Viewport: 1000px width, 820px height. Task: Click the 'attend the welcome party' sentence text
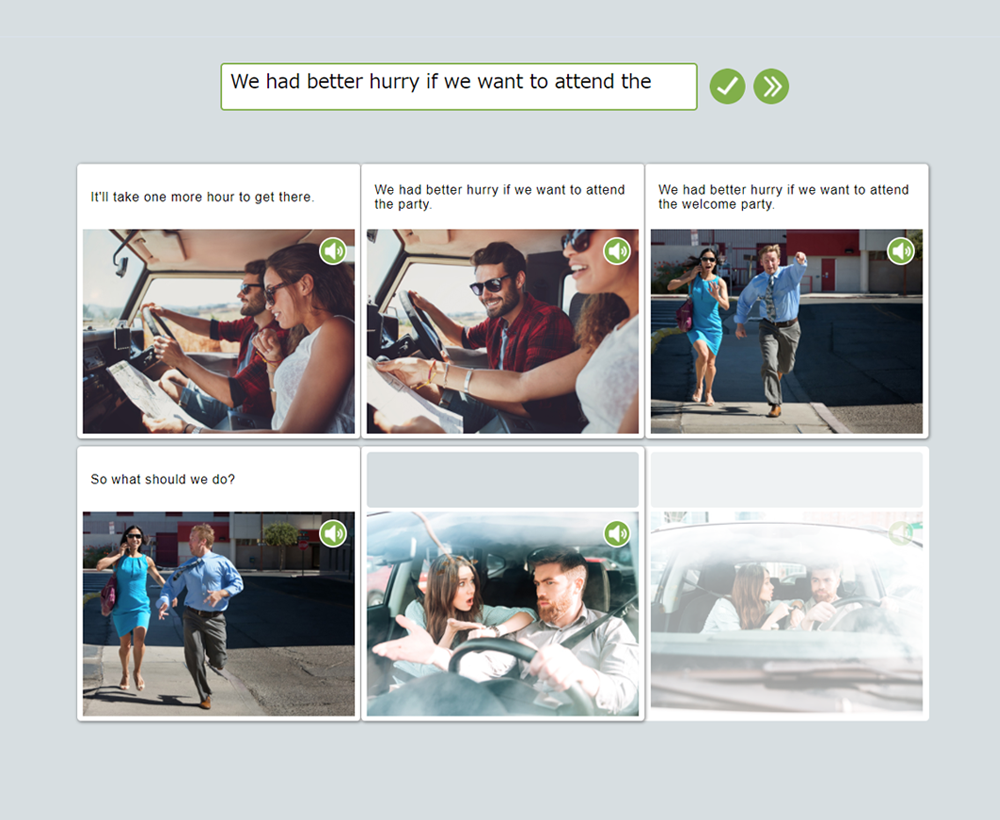(x=783, y=197)
